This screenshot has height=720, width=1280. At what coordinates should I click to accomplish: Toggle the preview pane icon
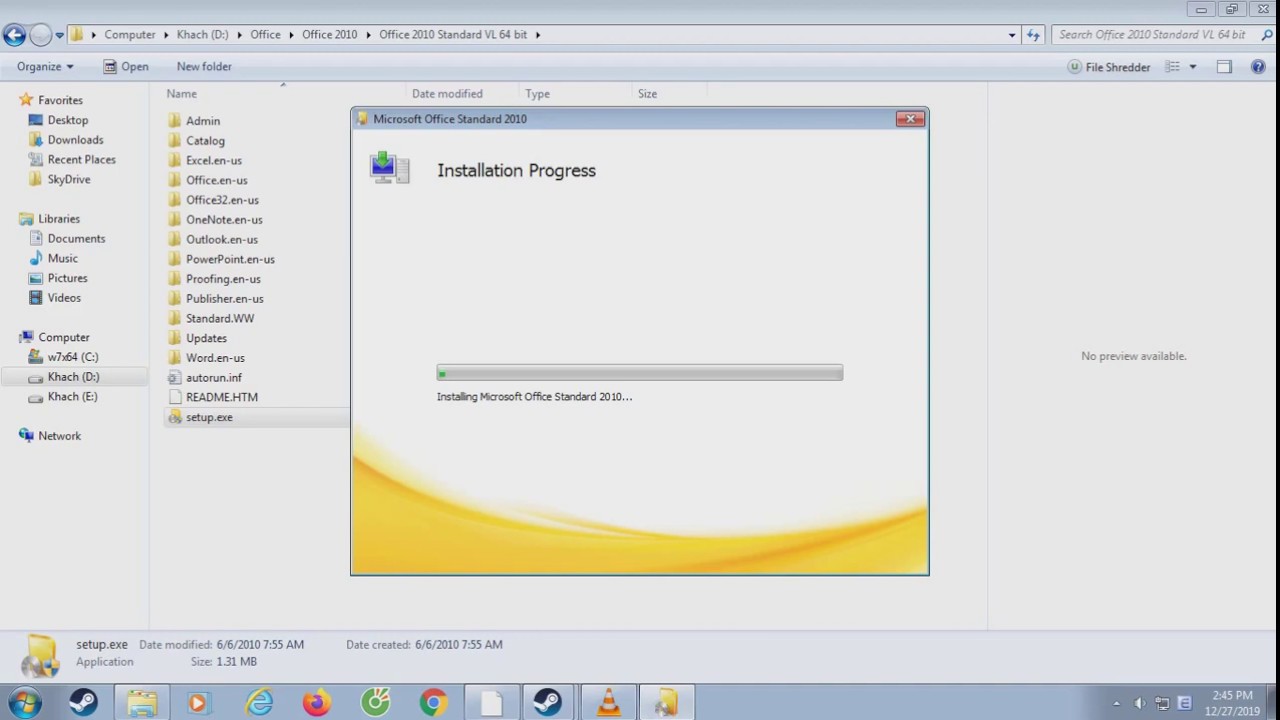pos(1224,67)
